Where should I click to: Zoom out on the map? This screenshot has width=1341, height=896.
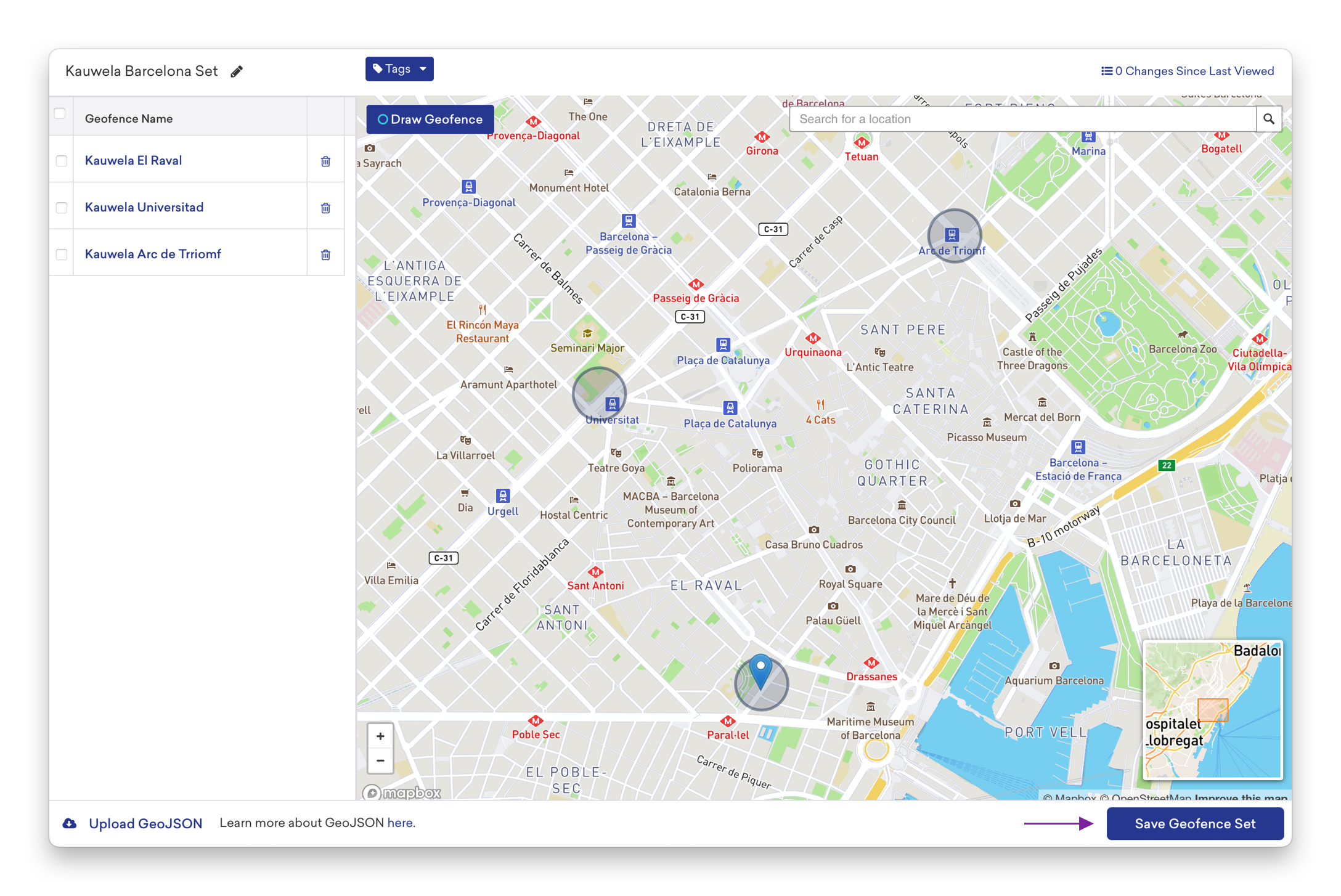(x=380, y=760)
